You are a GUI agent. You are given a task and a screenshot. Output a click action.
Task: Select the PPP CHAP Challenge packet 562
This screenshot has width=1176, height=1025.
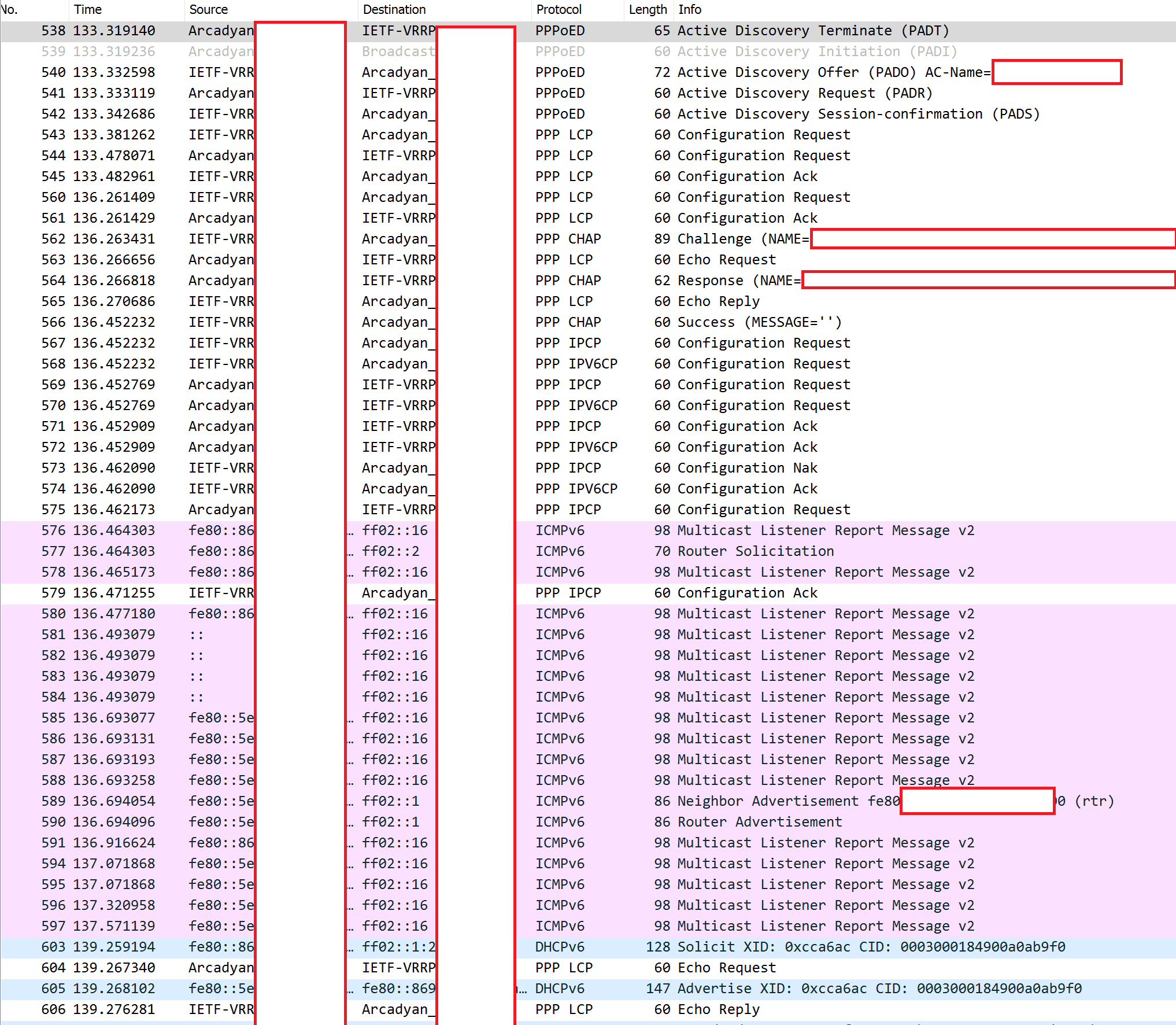[x=578, y=238]
